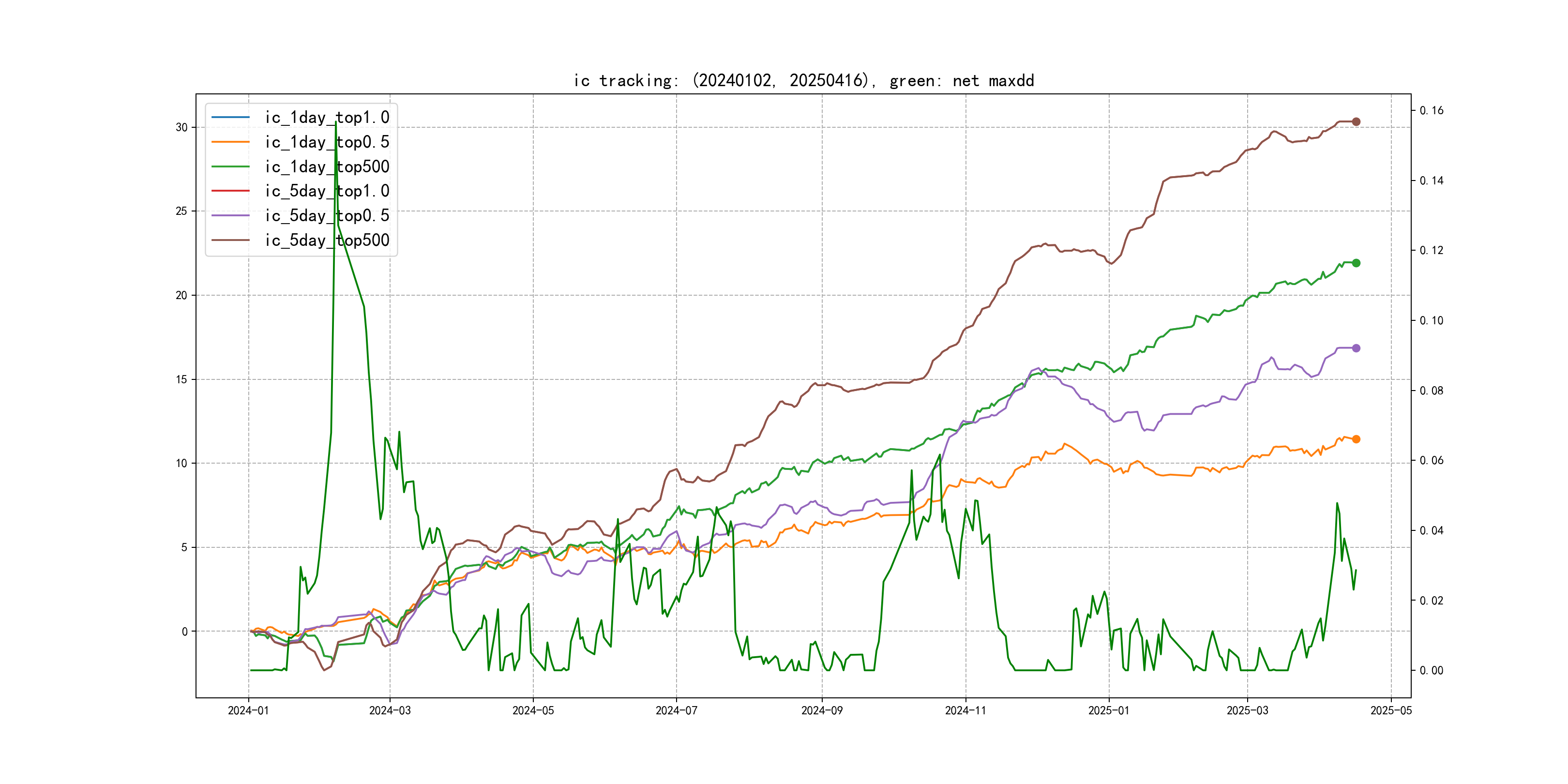
Task: Click the 2024-01 x-axis tick label
Action: pos(248,710)
